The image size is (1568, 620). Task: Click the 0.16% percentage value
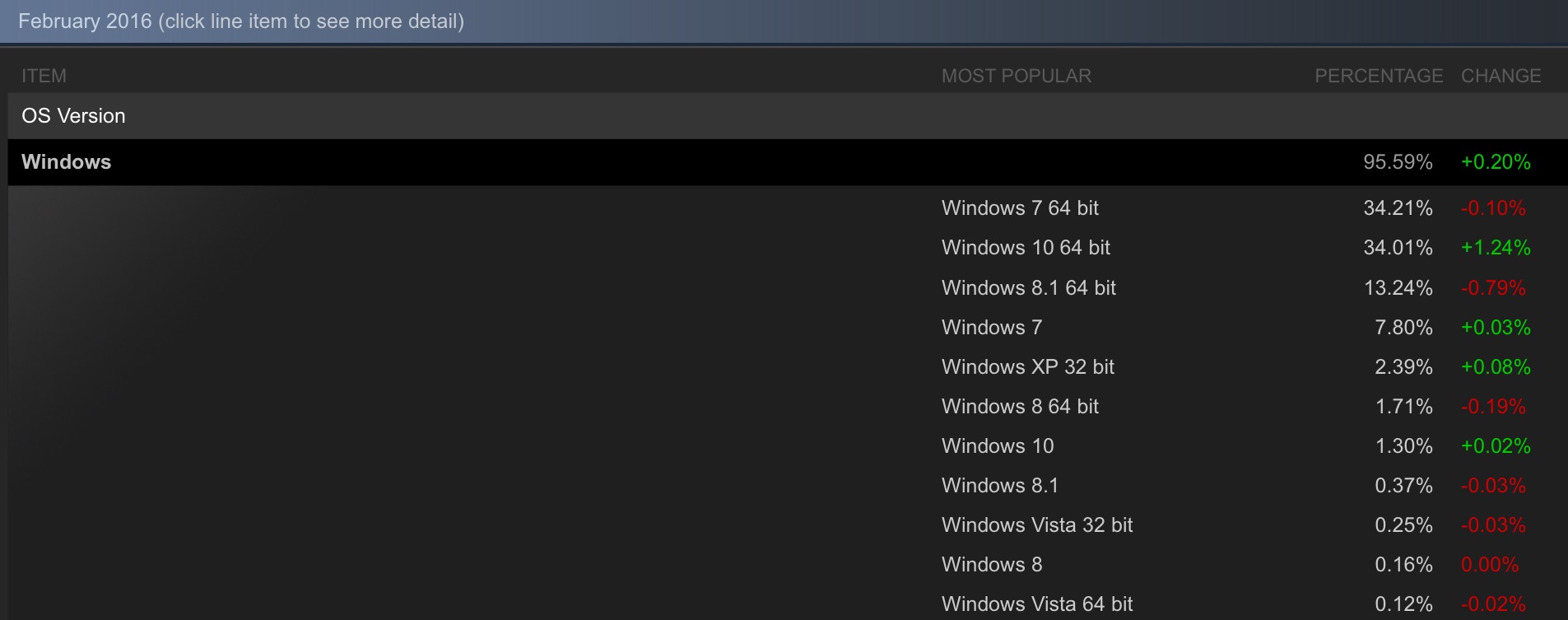pos(1403,565)
